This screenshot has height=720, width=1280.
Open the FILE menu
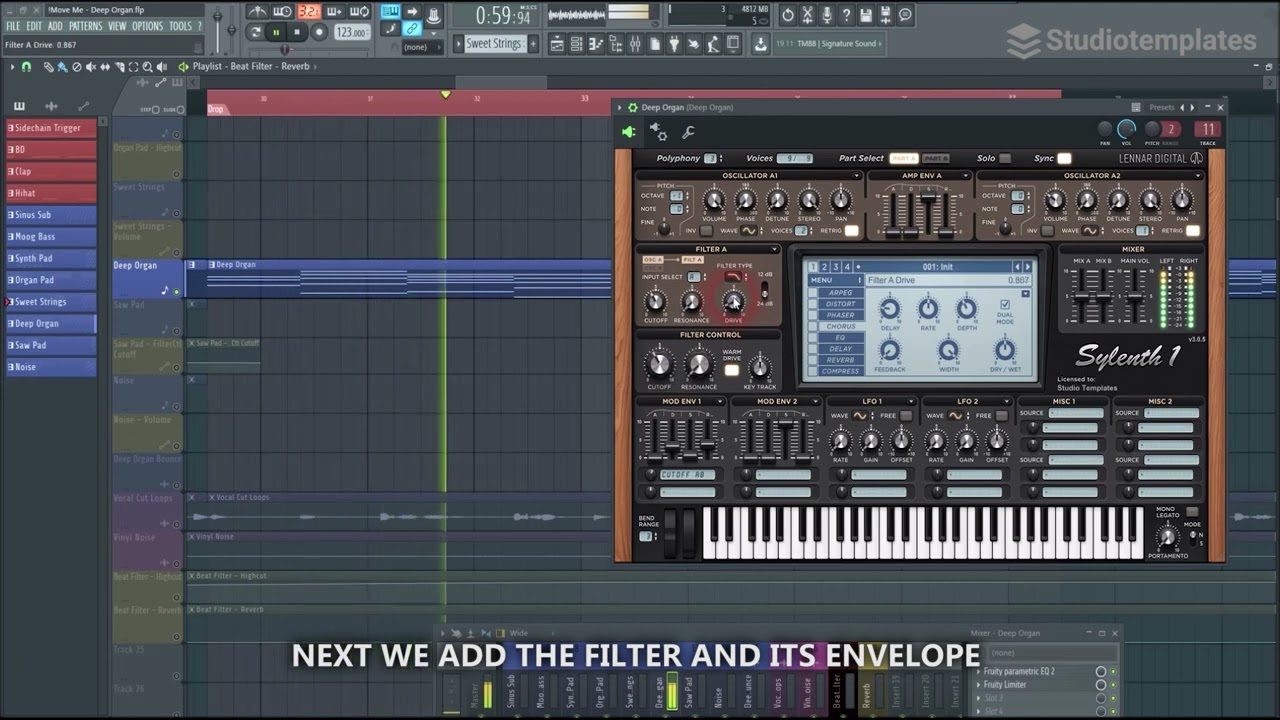click(x=13, y=26)
